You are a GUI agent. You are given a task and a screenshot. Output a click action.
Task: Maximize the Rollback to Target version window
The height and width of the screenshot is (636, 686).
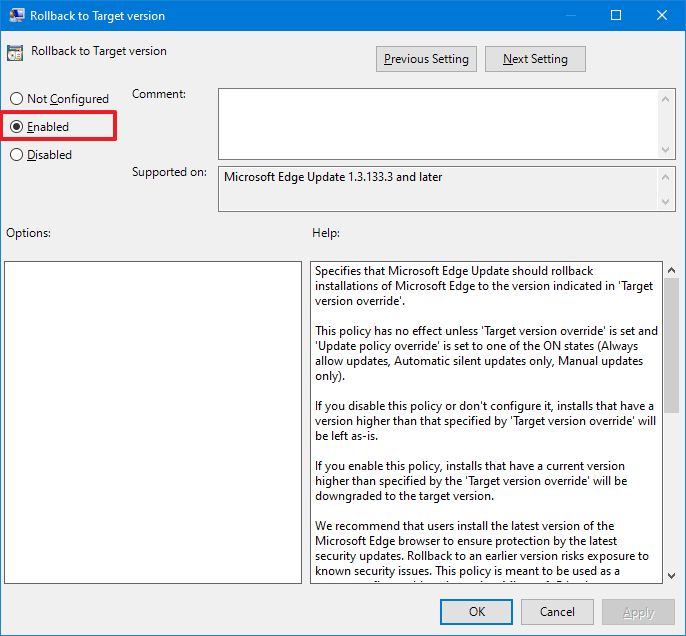point(616,16)
